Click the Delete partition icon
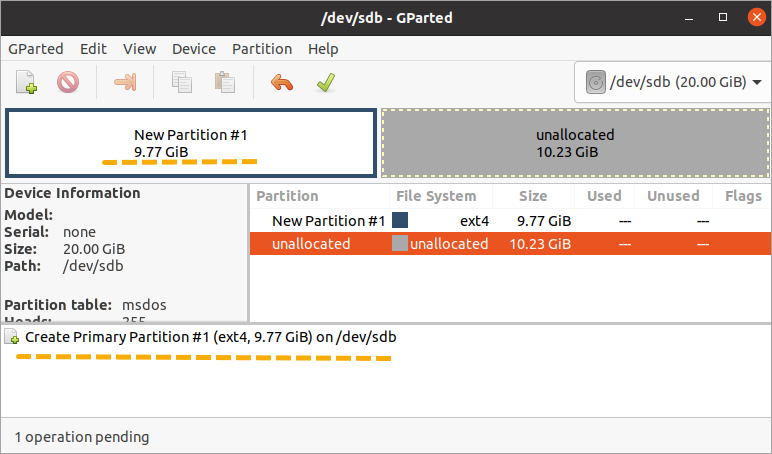 (x=68, y=82)
